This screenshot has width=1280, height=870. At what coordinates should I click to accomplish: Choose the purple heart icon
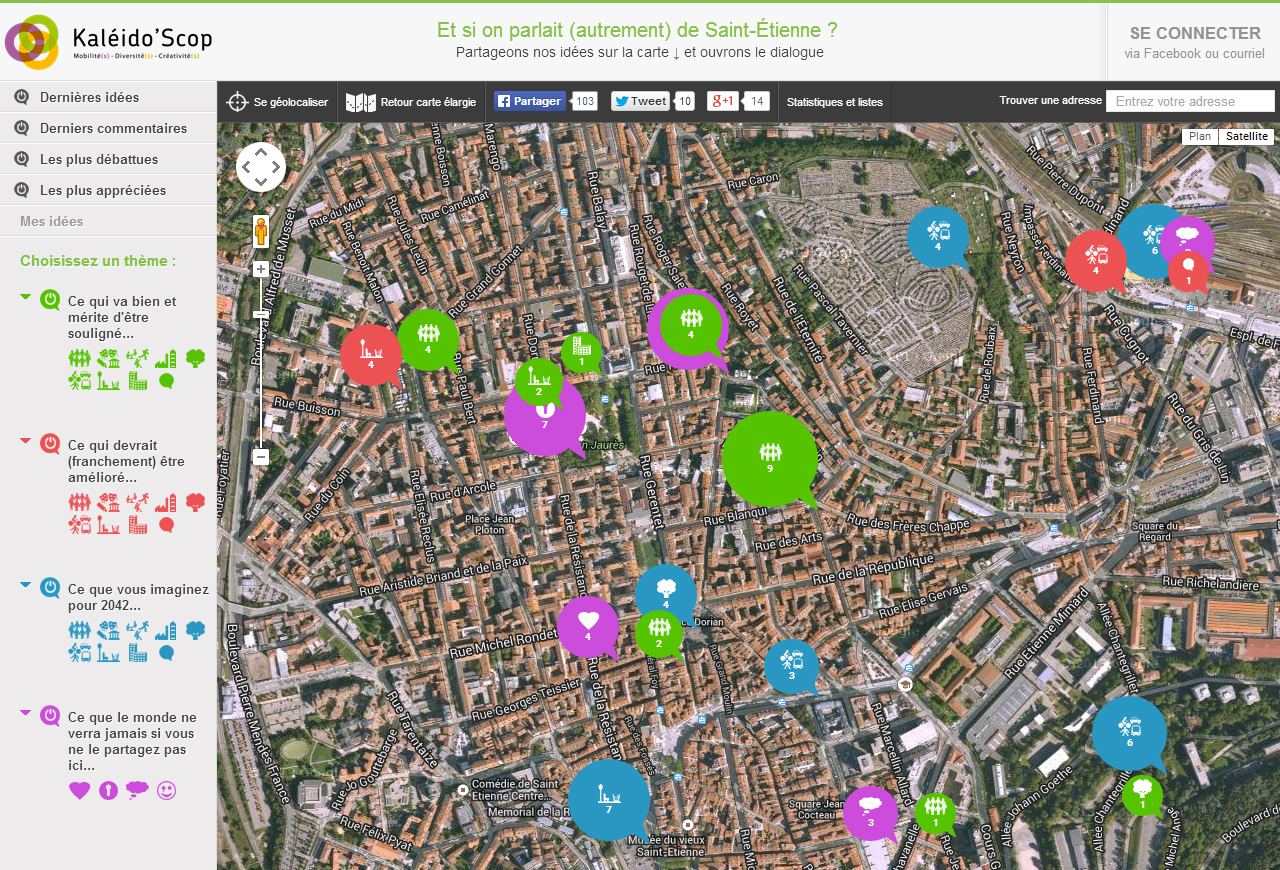point(80,791)
